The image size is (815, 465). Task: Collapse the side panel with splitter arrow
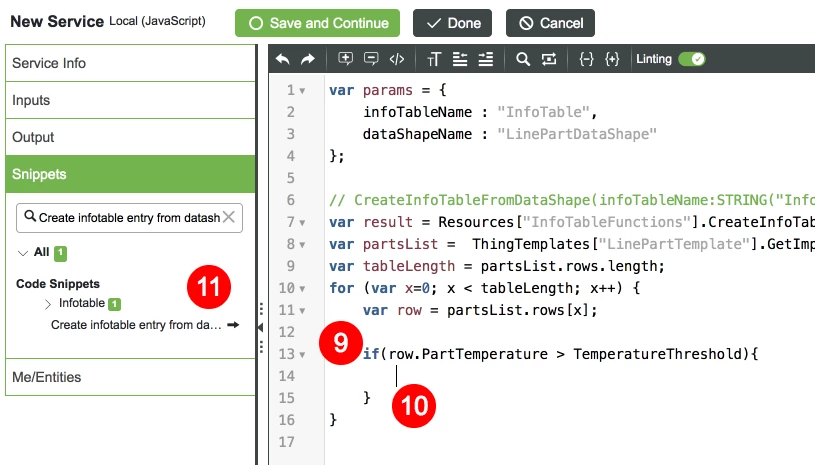click(260, 327)
